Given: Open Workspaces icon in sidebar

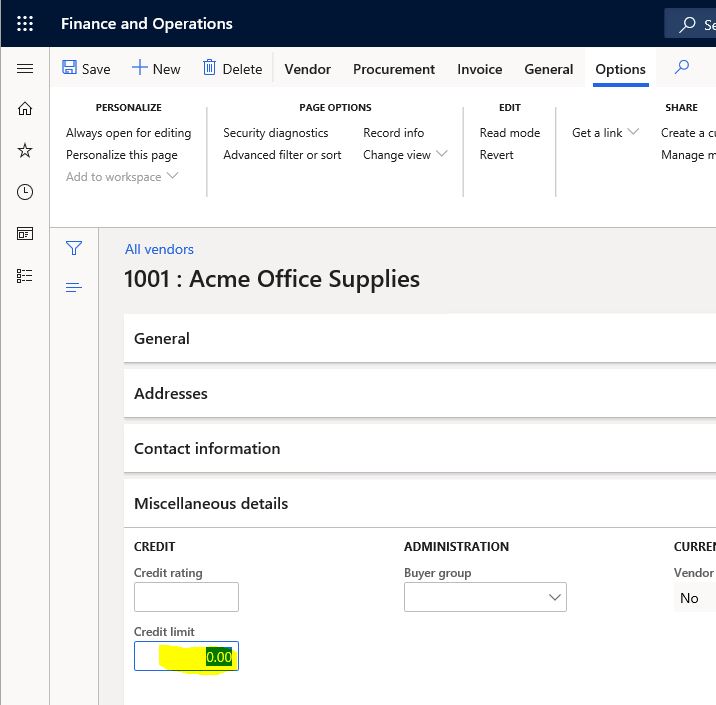Looking at the screenshot, I should 25,234.
